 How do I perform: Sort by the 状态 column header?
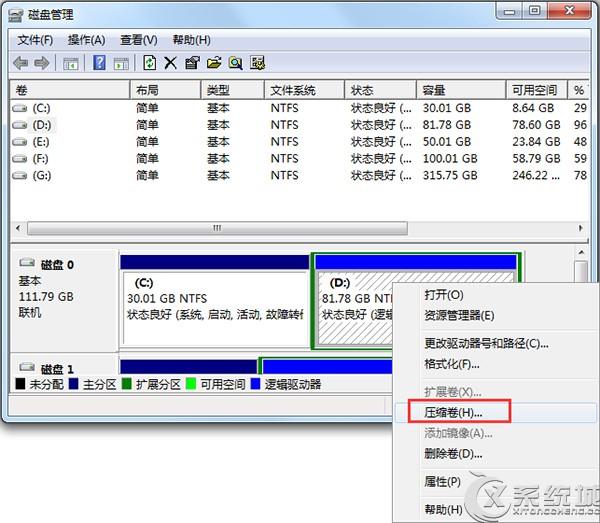pos(381,90)
